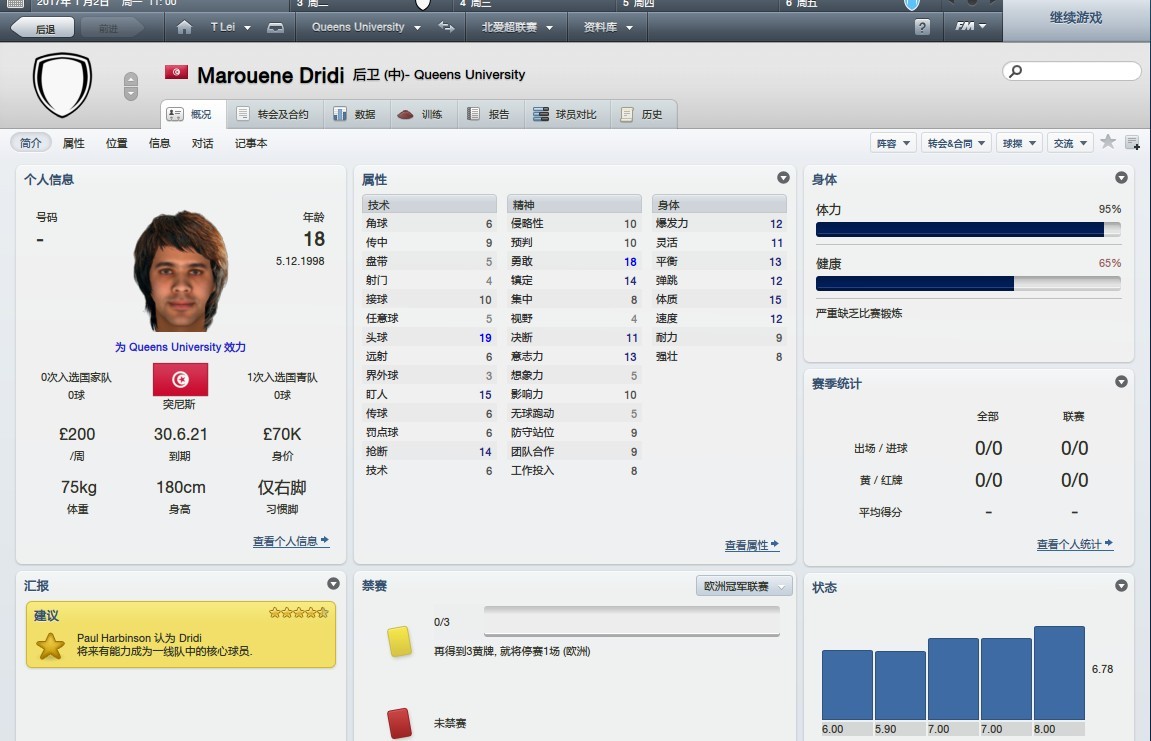Open the FM main menu
The width and height of the screenshot is (1151, 741).
point(970,26)
